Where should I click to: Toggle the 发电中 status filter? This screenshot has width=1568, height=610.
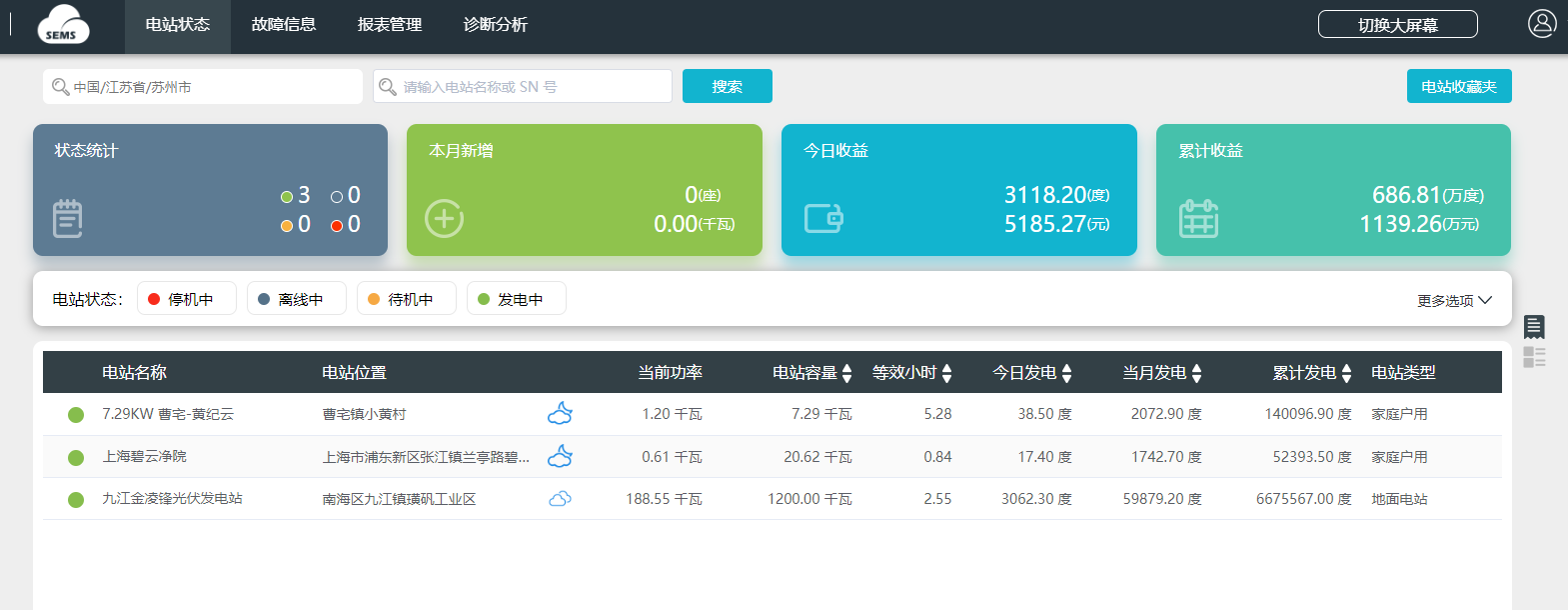coord(516,299)
